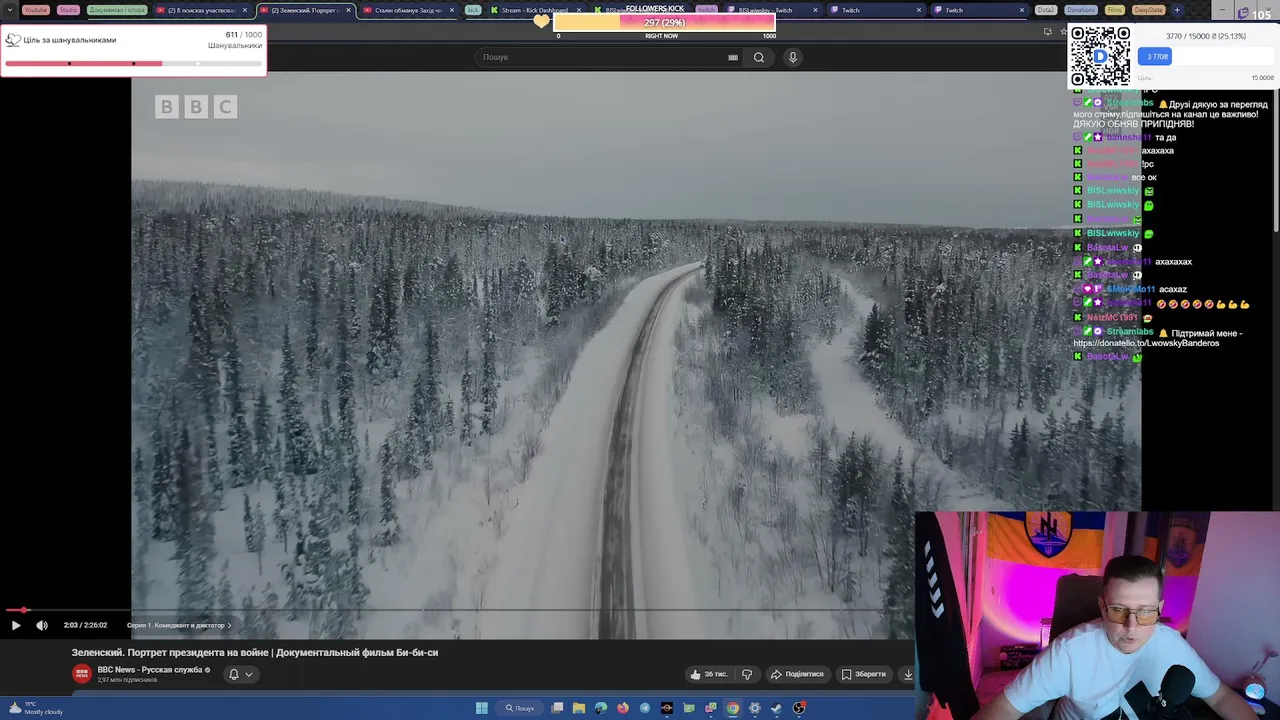Click chat scrollbar on right edge
1280x720 pixels.
pyautogui.click(x=1276, y=160)
